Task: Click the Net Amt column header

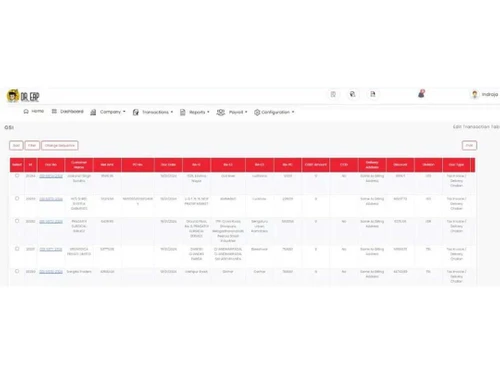Action: click(x=107, y=165)
